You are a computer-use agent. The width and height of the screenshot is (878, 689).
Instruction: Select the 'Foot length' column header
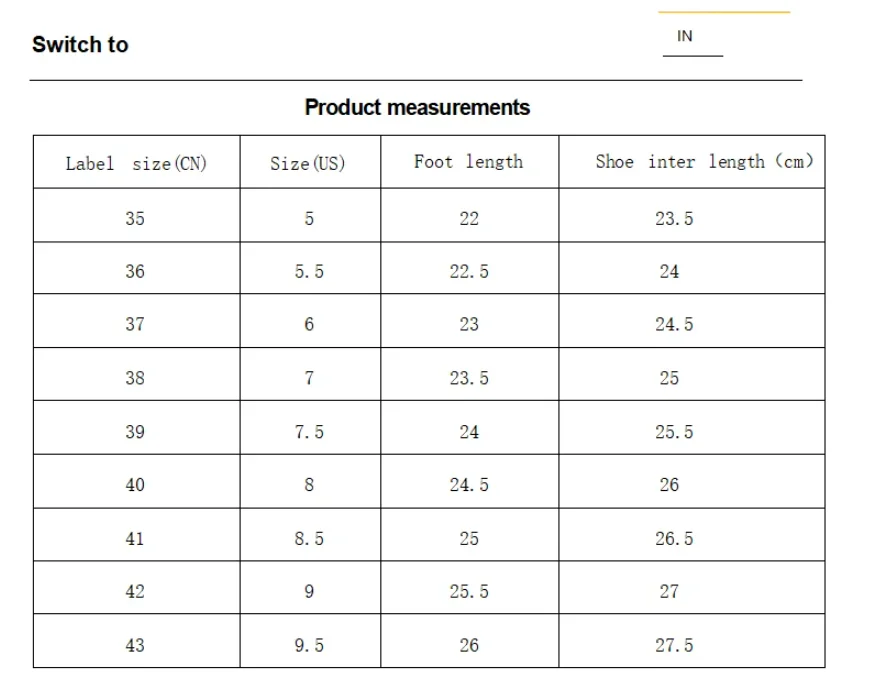(468, 162)
